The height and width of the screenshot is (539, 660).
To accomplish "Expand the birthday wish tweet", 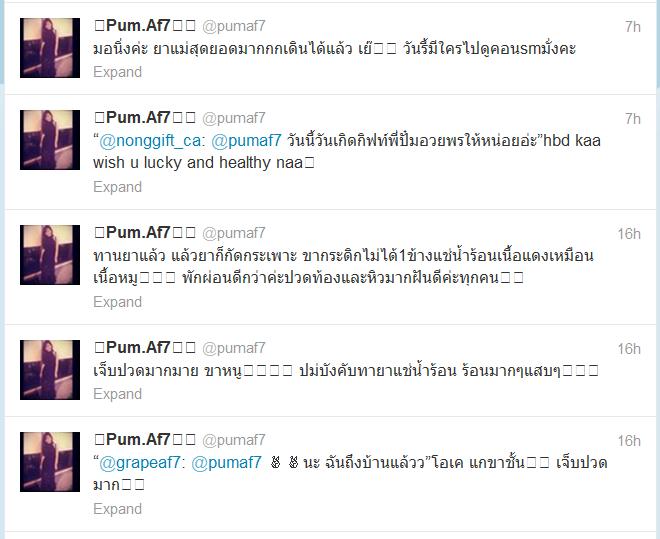I will [x=117, y=187].
